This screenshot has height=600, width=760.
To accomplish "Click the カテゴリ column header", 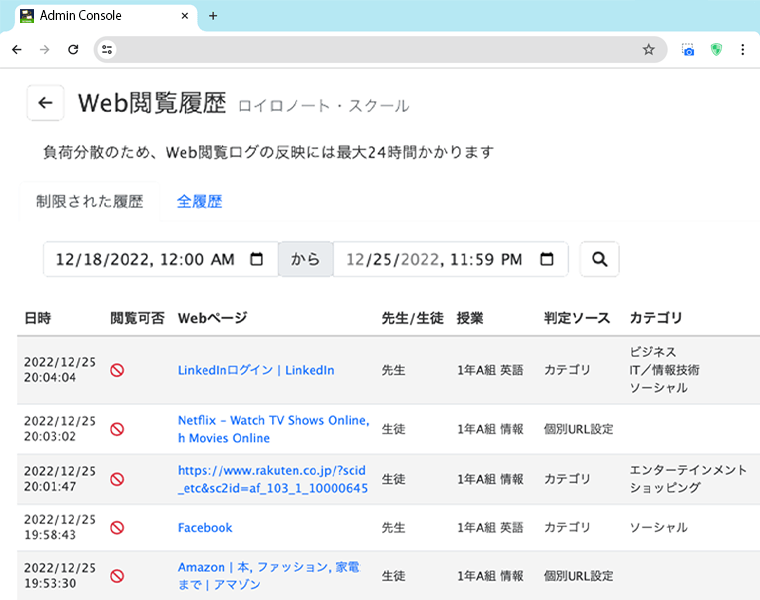I will [655, 318].
